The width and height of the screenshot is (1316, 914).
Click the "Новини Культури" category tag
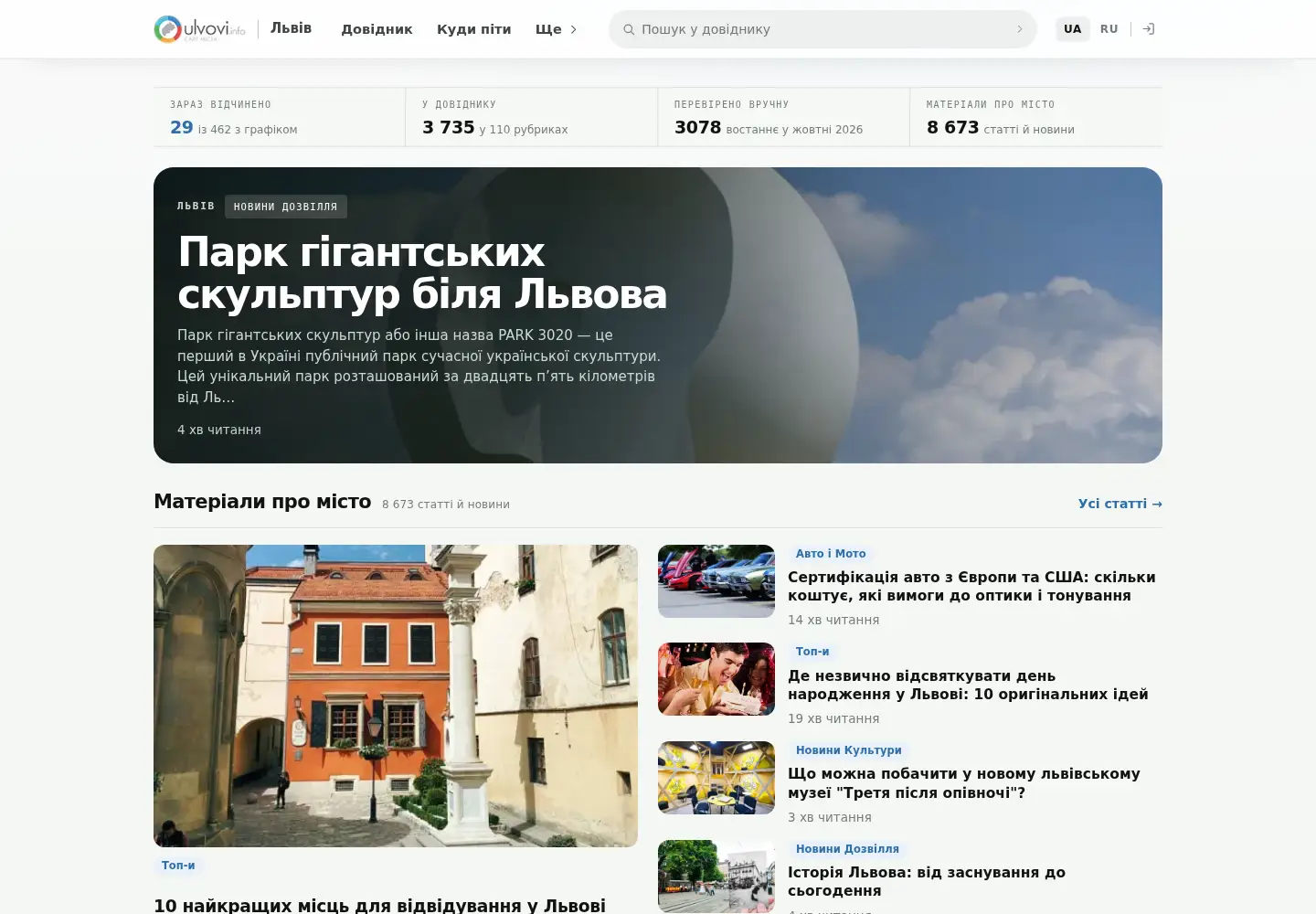point(849,749)
